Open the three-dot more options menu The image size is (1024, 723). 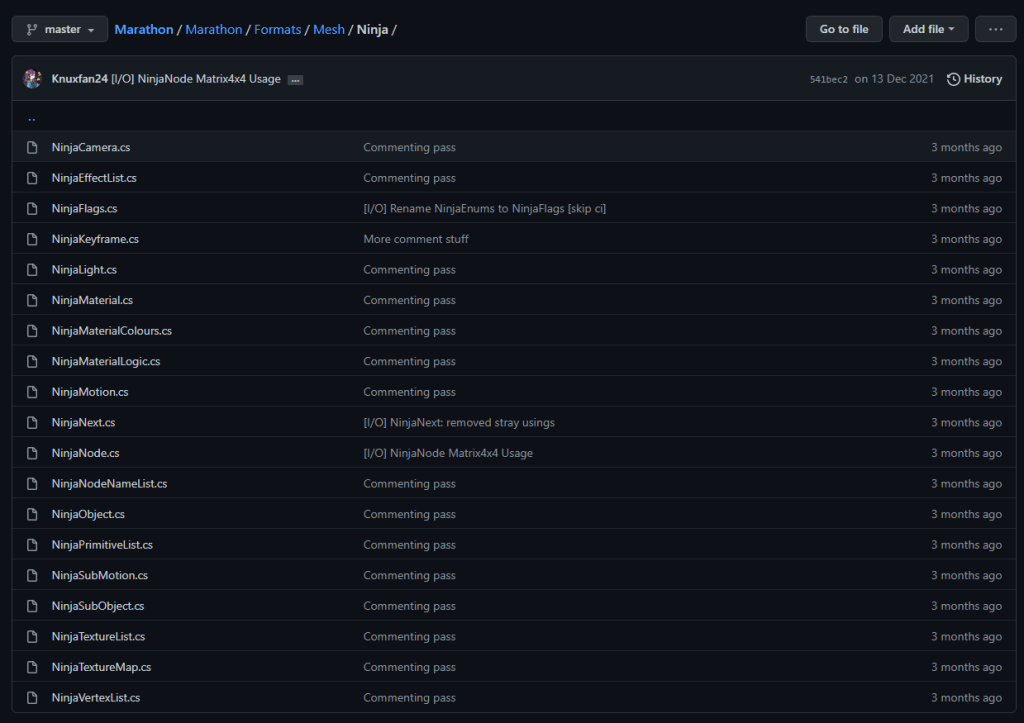[x=995, y=30]
